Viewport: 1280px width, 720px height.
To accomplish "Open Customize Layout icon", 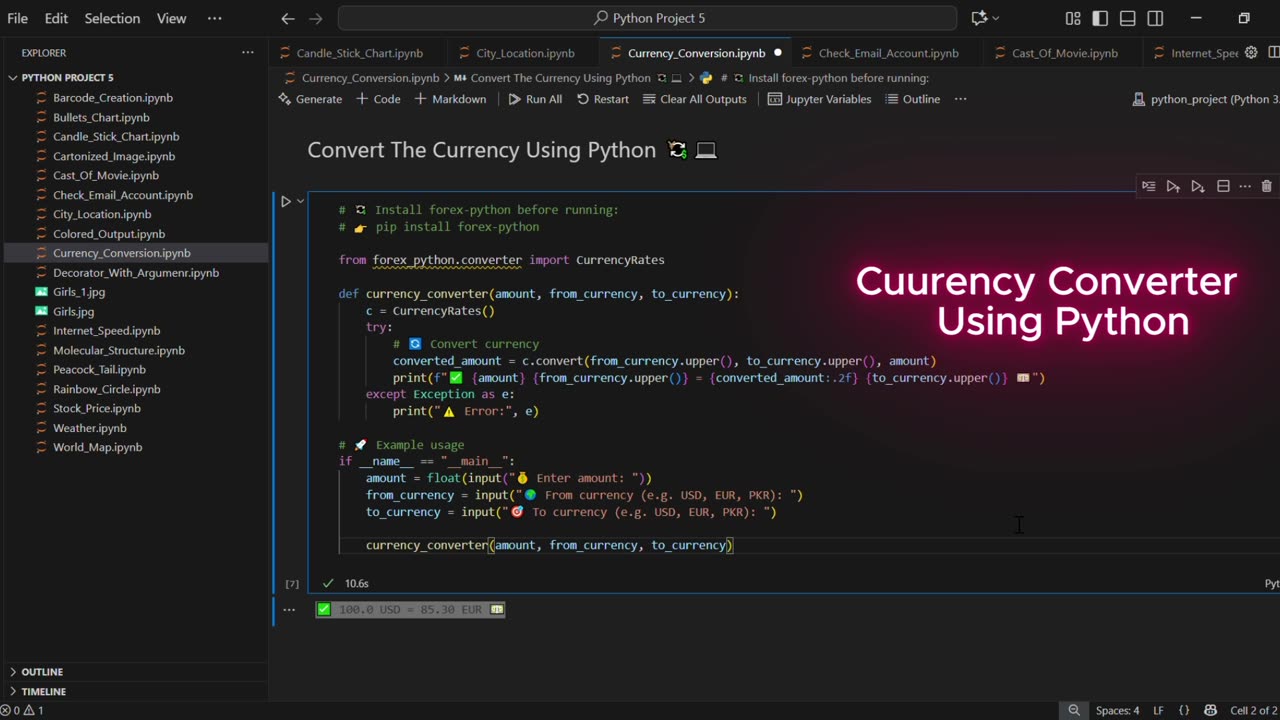I will (1073, 18).
